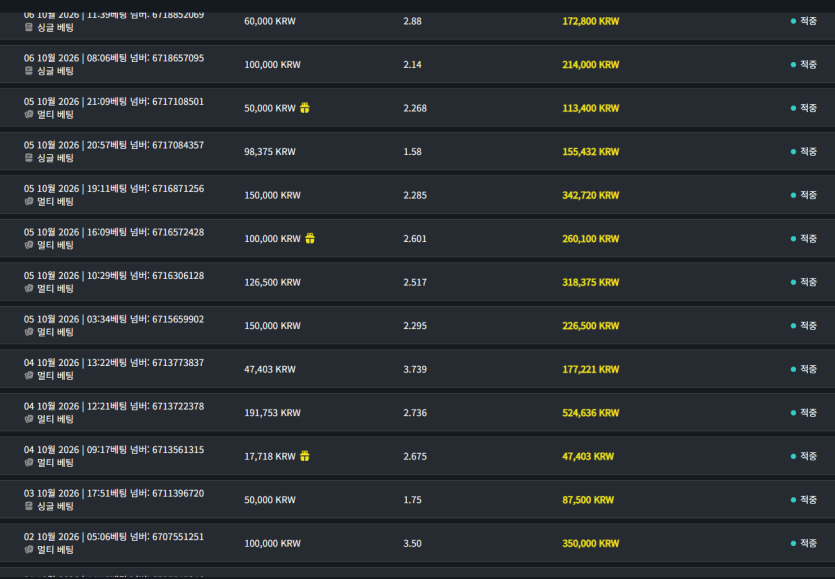
Task: Click the 87,500 KRW payout amount
Action: [x=588, y=500]
